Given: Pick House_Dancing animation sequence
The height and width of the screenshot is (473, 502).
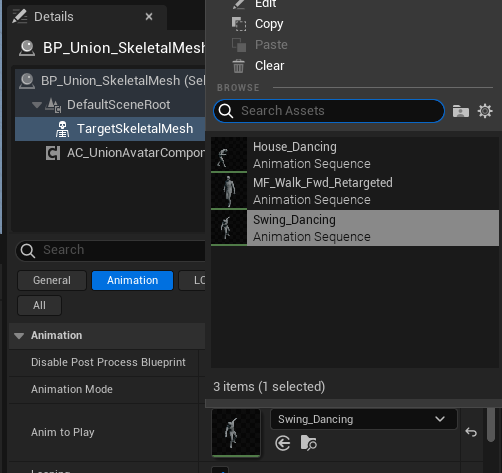Looking at the screenshot, I should (355, 155).
